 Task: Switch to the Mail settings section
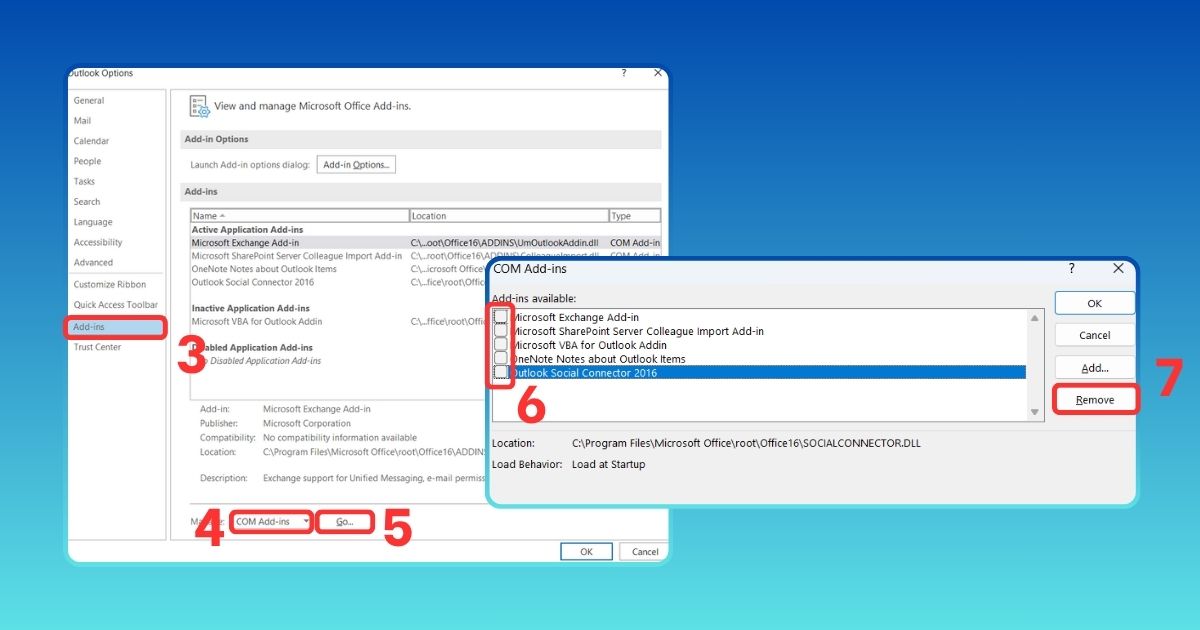click(x=84, y=120)
